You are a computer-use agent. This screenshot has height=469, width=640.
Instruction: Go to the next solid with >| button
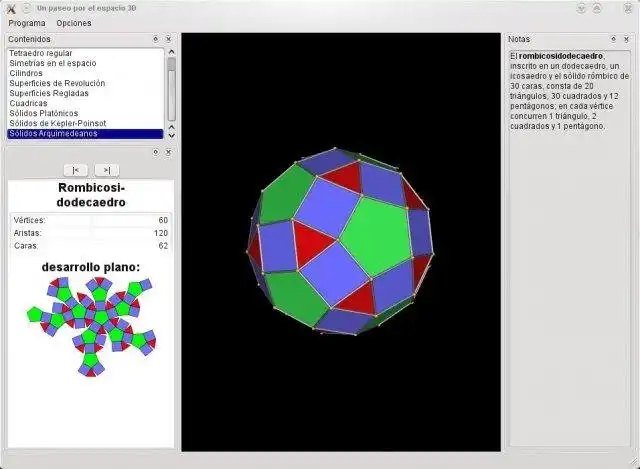[x=107, y=170]
